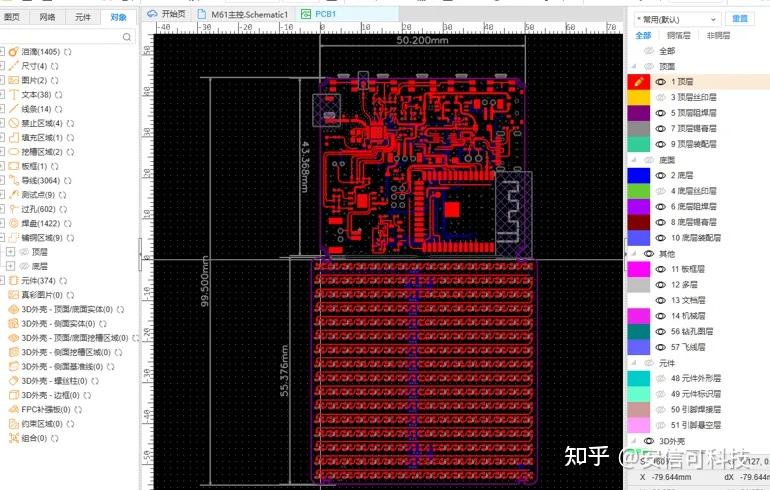
Task: Click the 3D外壳 螺丝柱(0) icon
Action: click(14, 381)
